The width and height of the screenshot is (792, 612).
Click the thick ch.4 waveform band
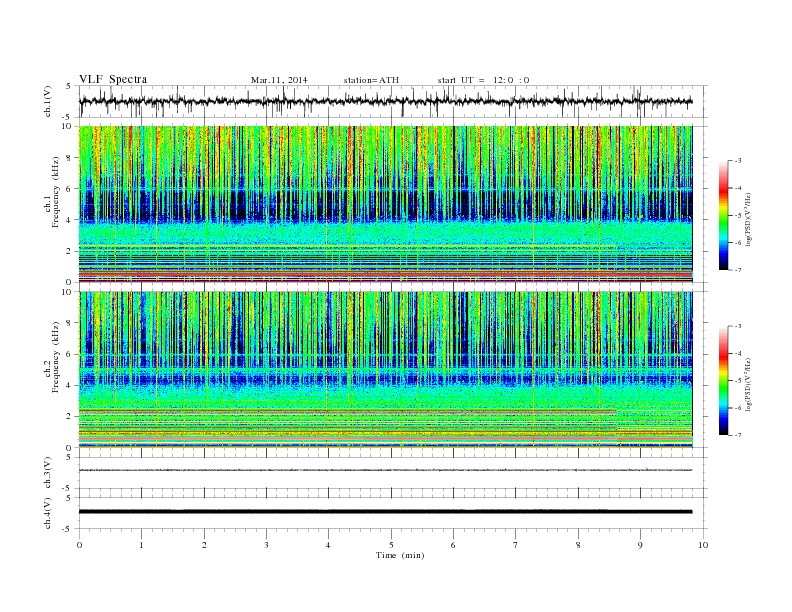(385, 512)
